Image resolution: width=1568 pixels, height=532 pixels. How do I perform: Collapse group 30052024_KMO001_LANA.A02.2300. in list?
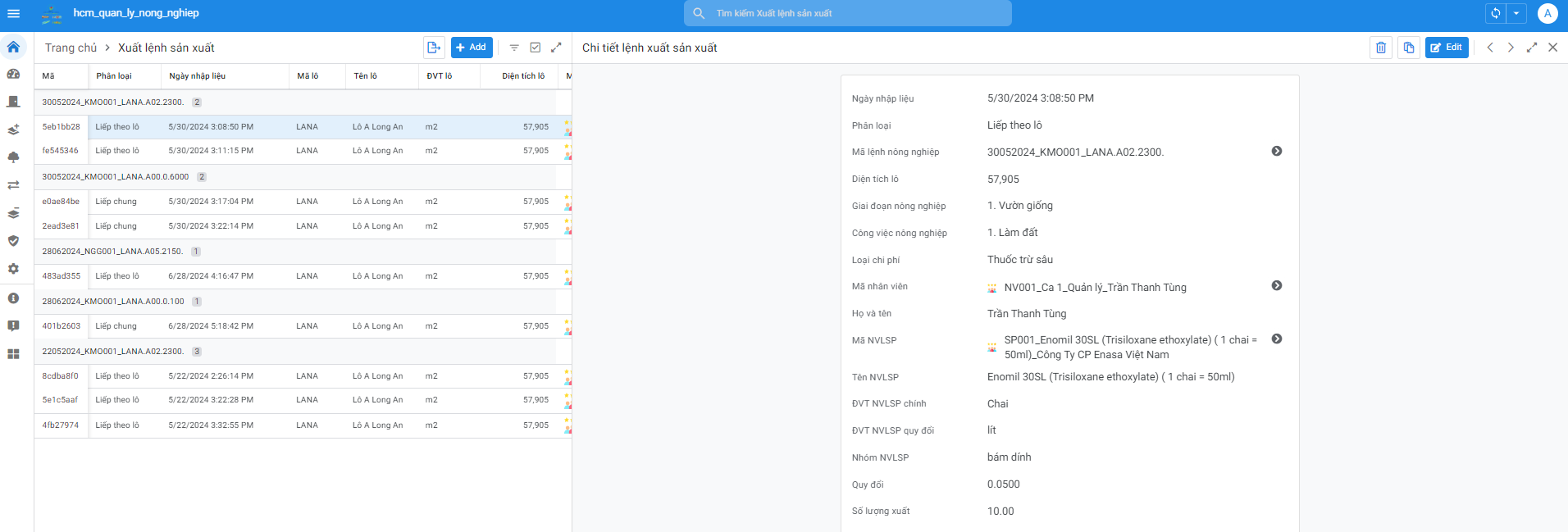(x=113, y=102)
